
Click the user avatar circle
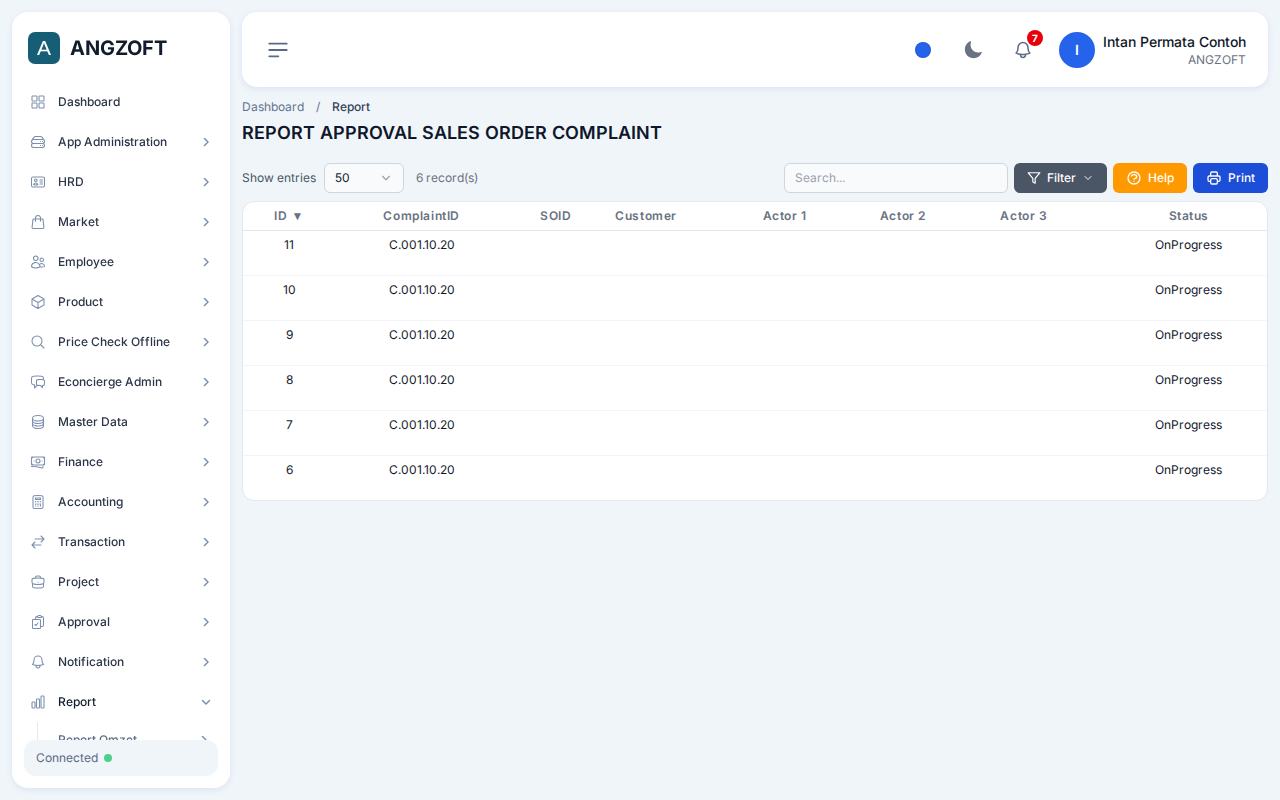tap(1077, 50)
